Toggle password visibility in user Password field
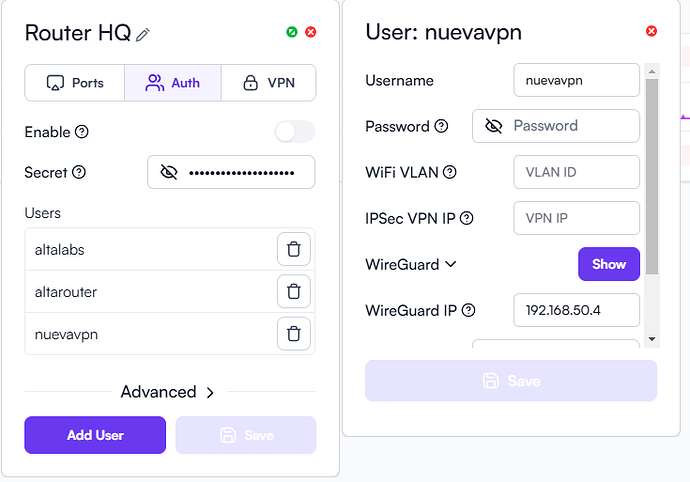The image size is (690, 482). [x=493, y=126]
